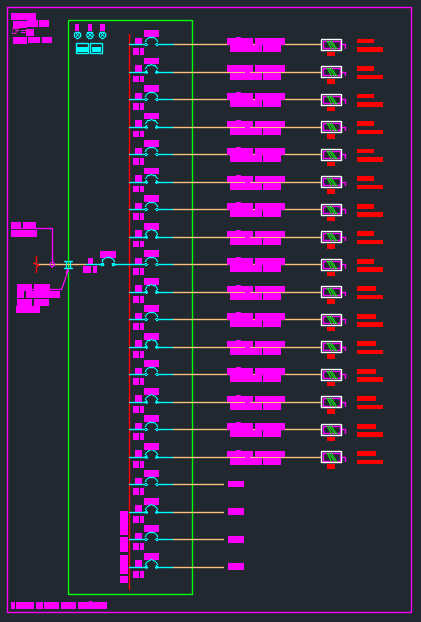Click the top feeder's magenta cable label block
Image resolution: width=421 pixels, height=622 pixels.
[x=256, y=45]
